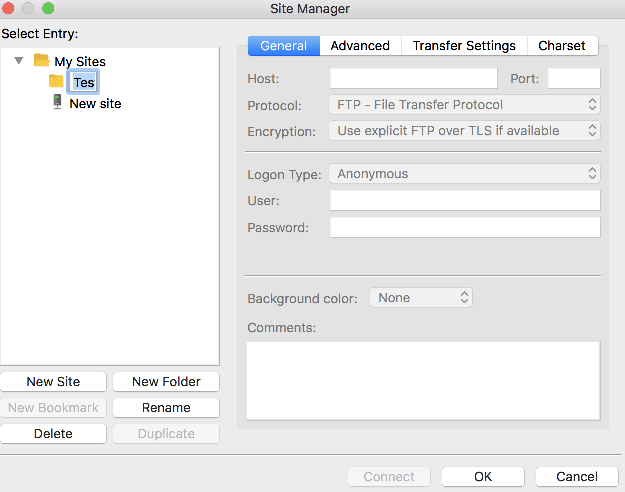This screenshot has height=492, width=625.
Task: Click the New site server icon
Action: (x=57, y=102)
